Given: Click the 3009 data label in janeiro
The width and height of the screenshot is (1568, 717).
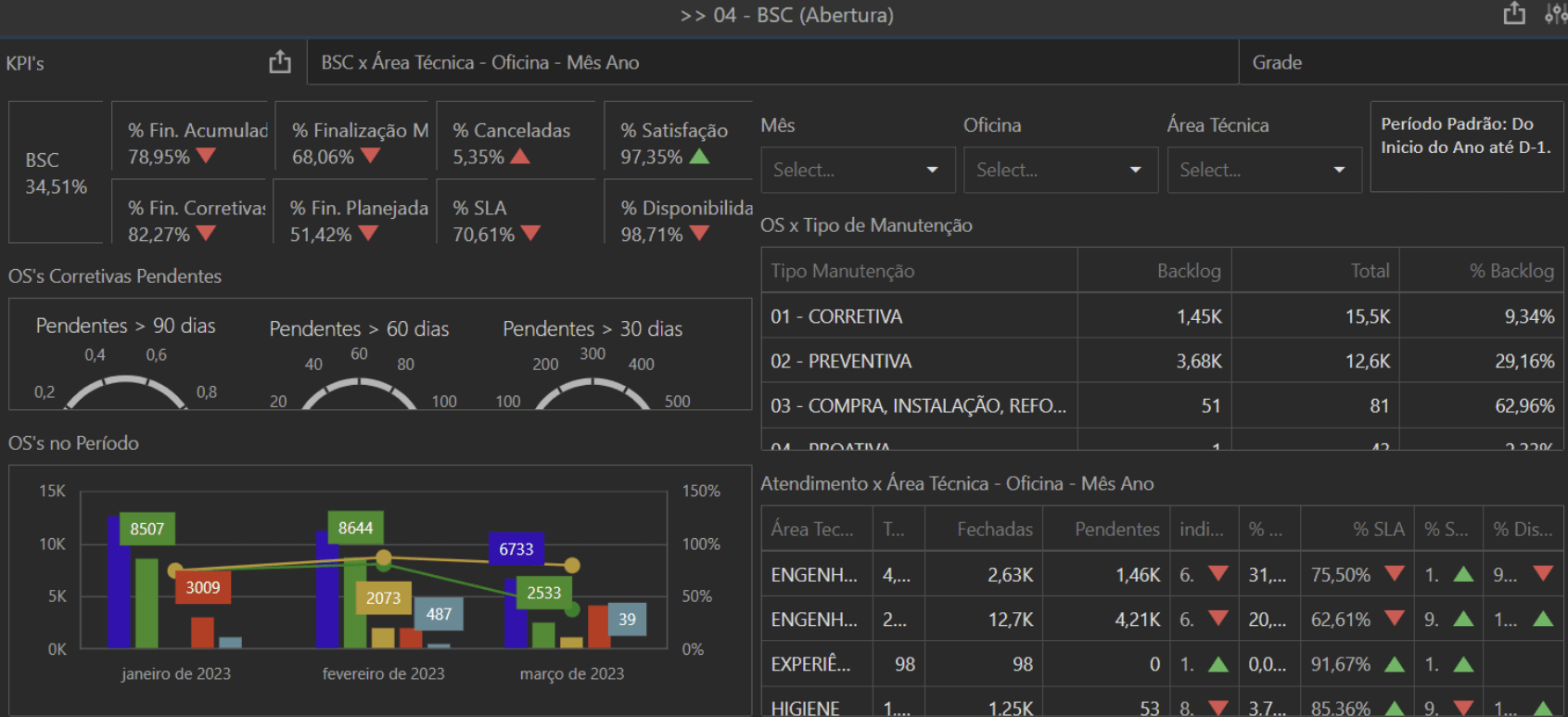Looking at the screenshot, I should [203, 587].
